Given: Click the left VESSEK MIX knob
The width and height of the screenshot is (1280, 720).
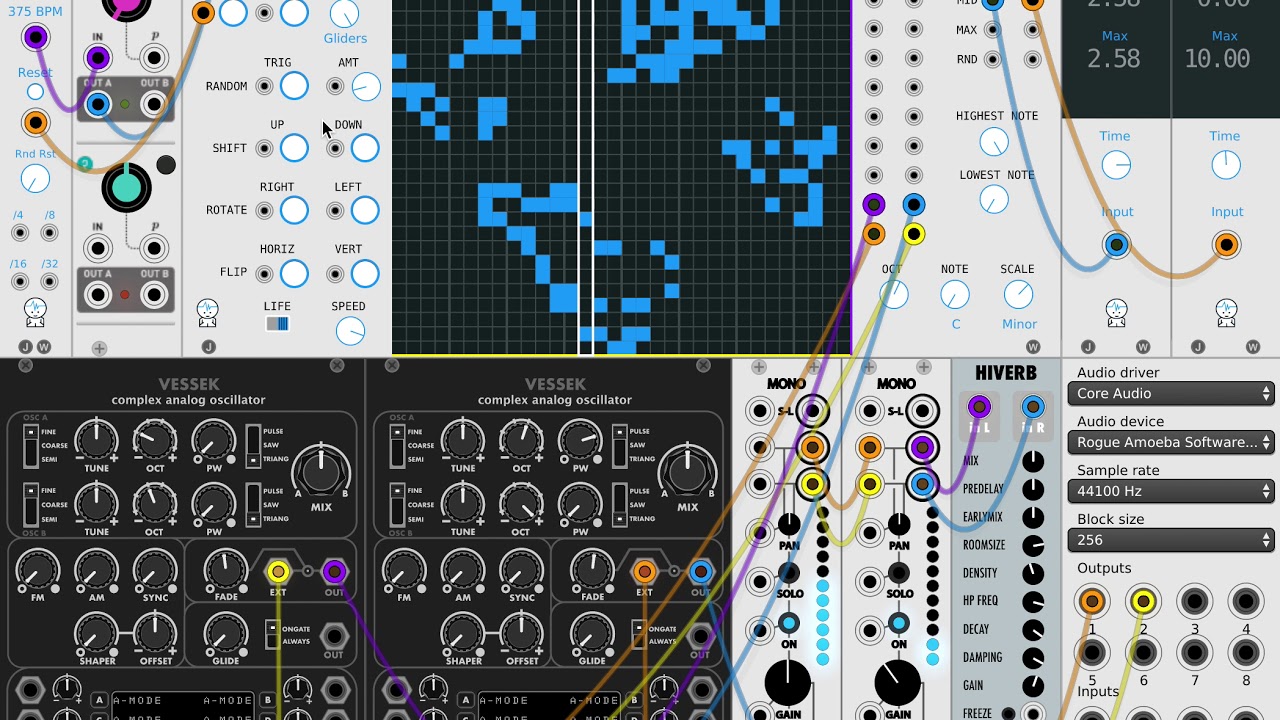Looking at the screenshot, I should point(321,472).
